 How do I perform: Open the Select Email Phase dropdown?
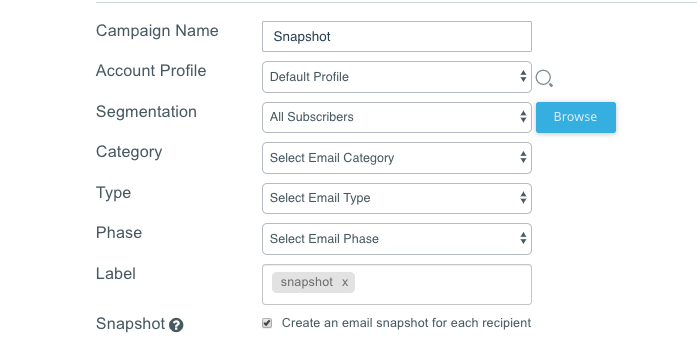(x=397, y=239)
